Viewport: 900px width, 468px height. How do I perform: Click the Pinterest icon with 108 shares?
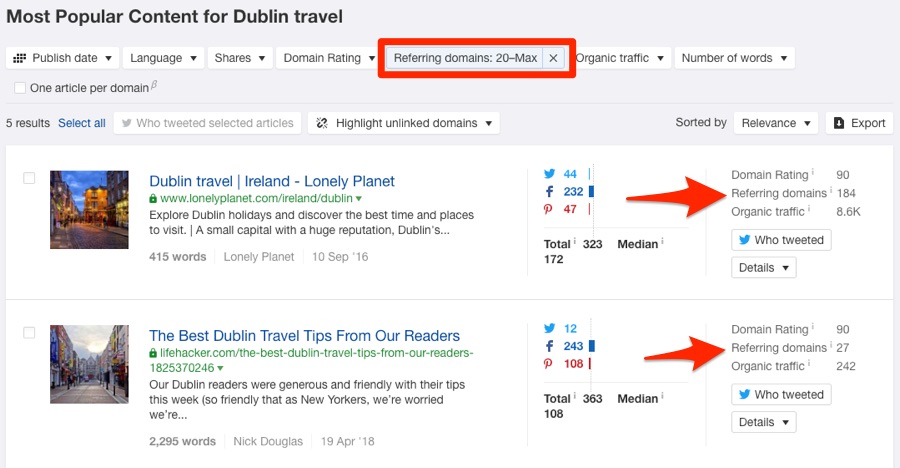(x=548, y=363)
